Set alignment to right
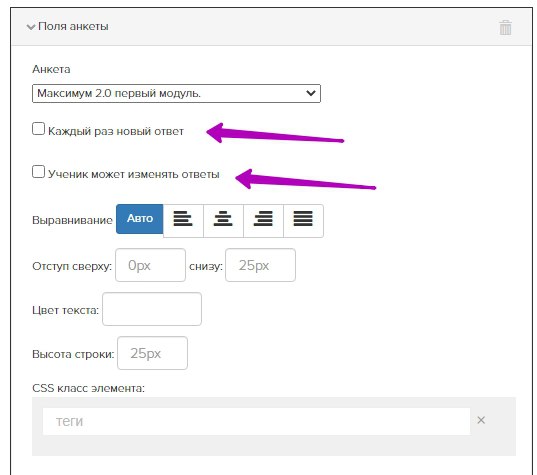Viewport: 537px width, 475px height. click(263, 220)
